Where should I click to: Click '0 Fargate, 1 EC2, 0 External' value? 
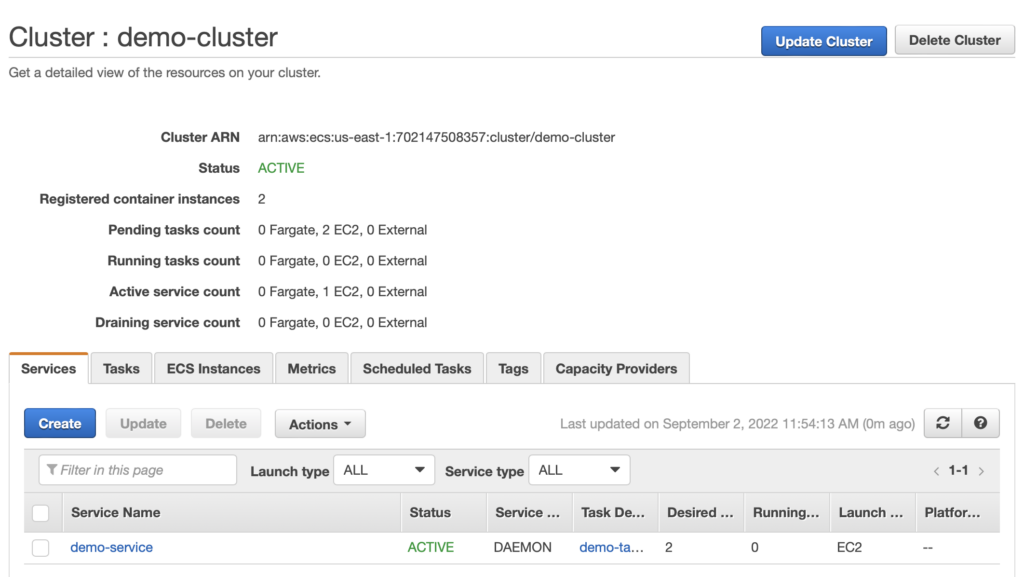pyautogui.click(x=342, y=292)
